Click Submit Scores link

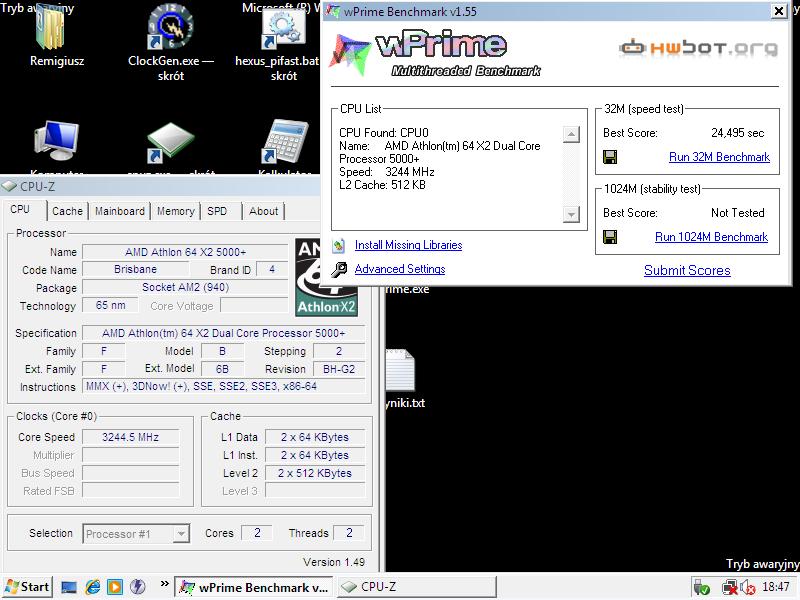click(x=687, y=270)
